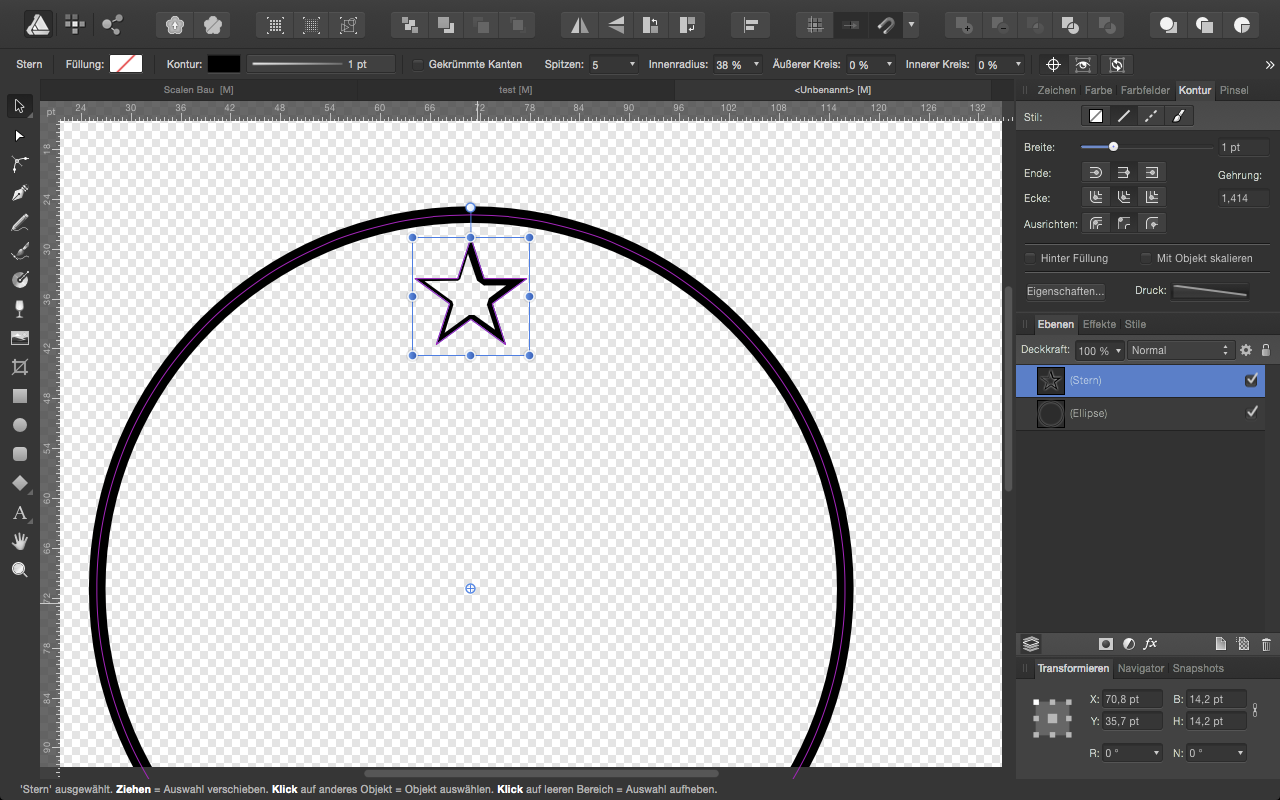Click the Add boolean operation icon

point(963,24)
